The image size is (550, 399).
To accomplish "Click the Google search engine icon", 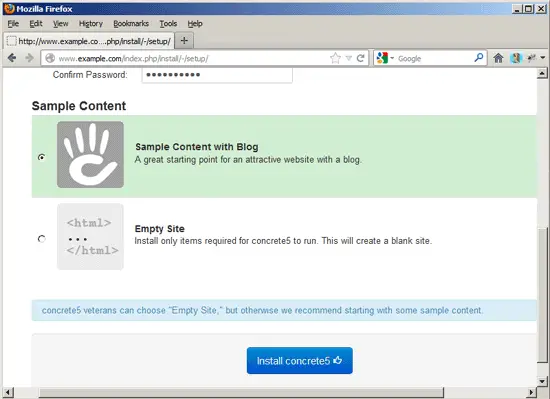I will (x=382, y=58).
